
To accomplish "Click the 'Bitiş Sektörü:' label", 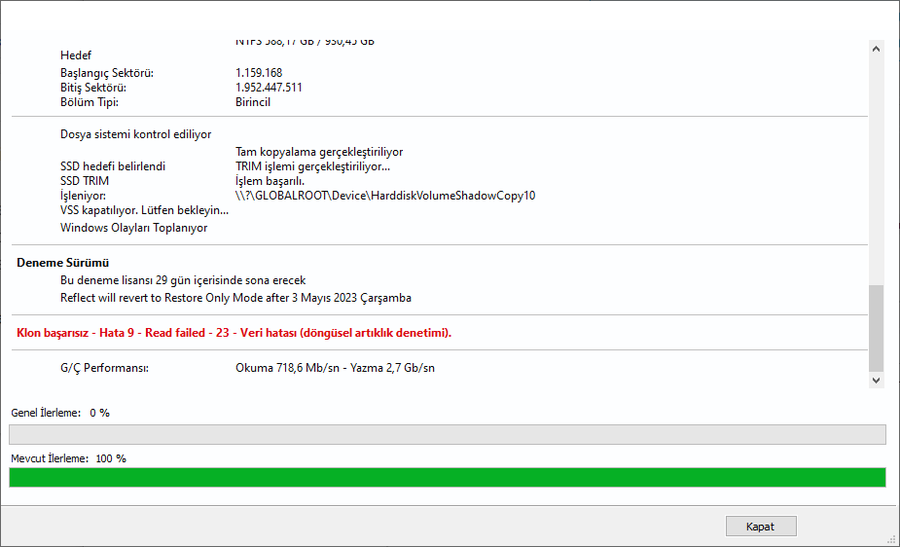I will pos(94,87).
